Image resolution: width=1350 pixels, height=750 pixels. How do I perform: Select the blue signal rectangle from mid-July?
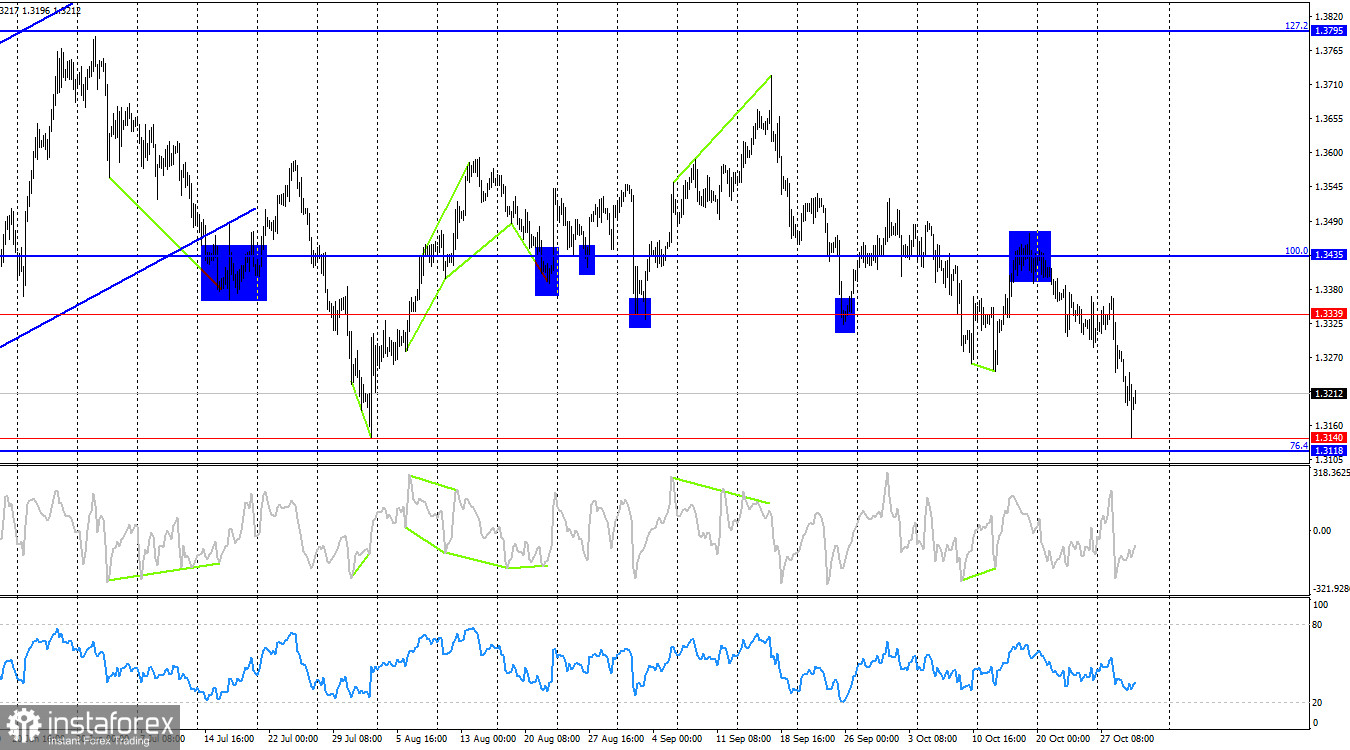[233, 272]
